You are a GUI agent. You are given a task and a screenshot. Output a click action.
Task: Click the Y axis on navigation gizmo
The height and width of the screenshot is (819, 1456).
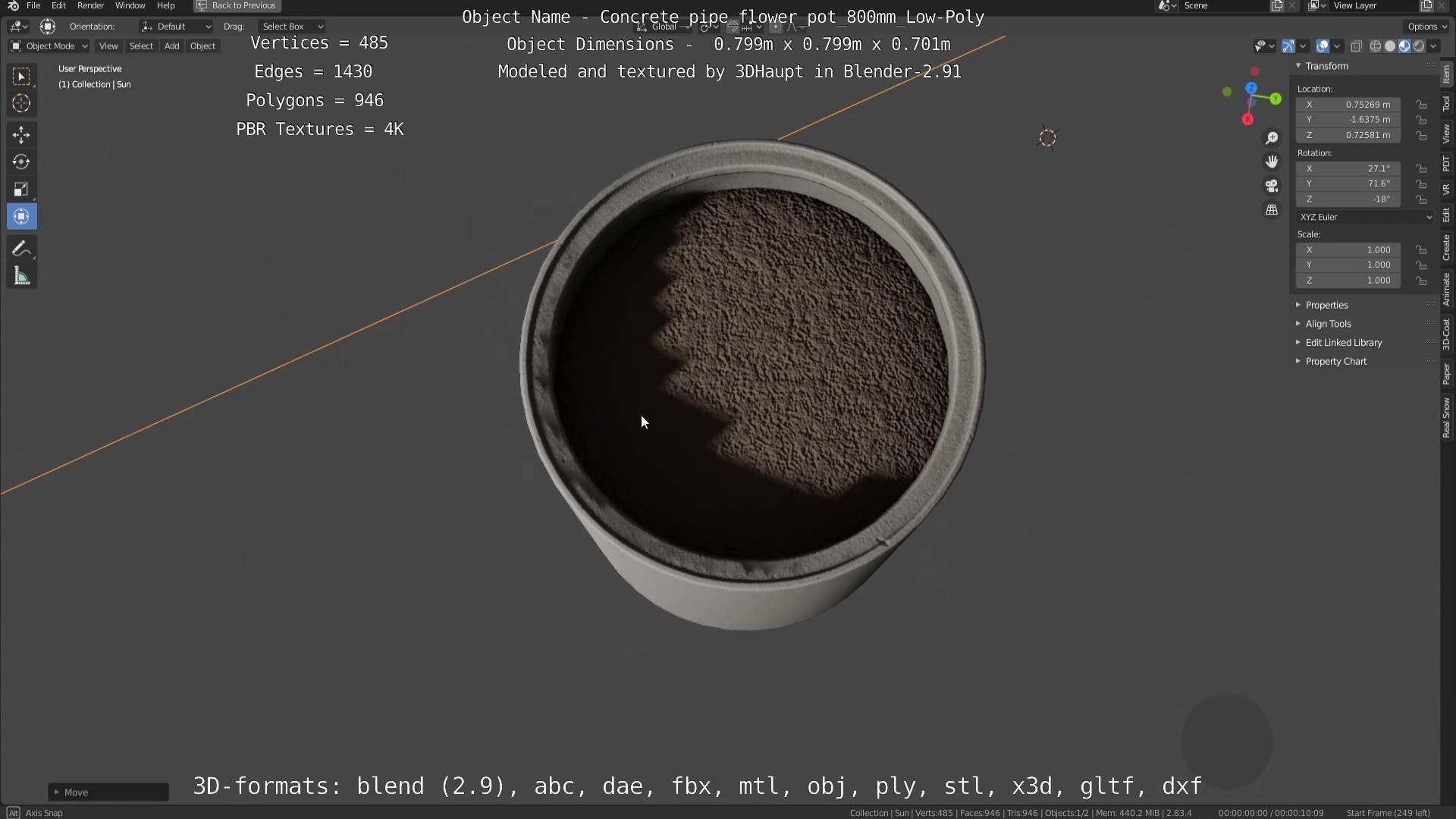click(1276, 99)
